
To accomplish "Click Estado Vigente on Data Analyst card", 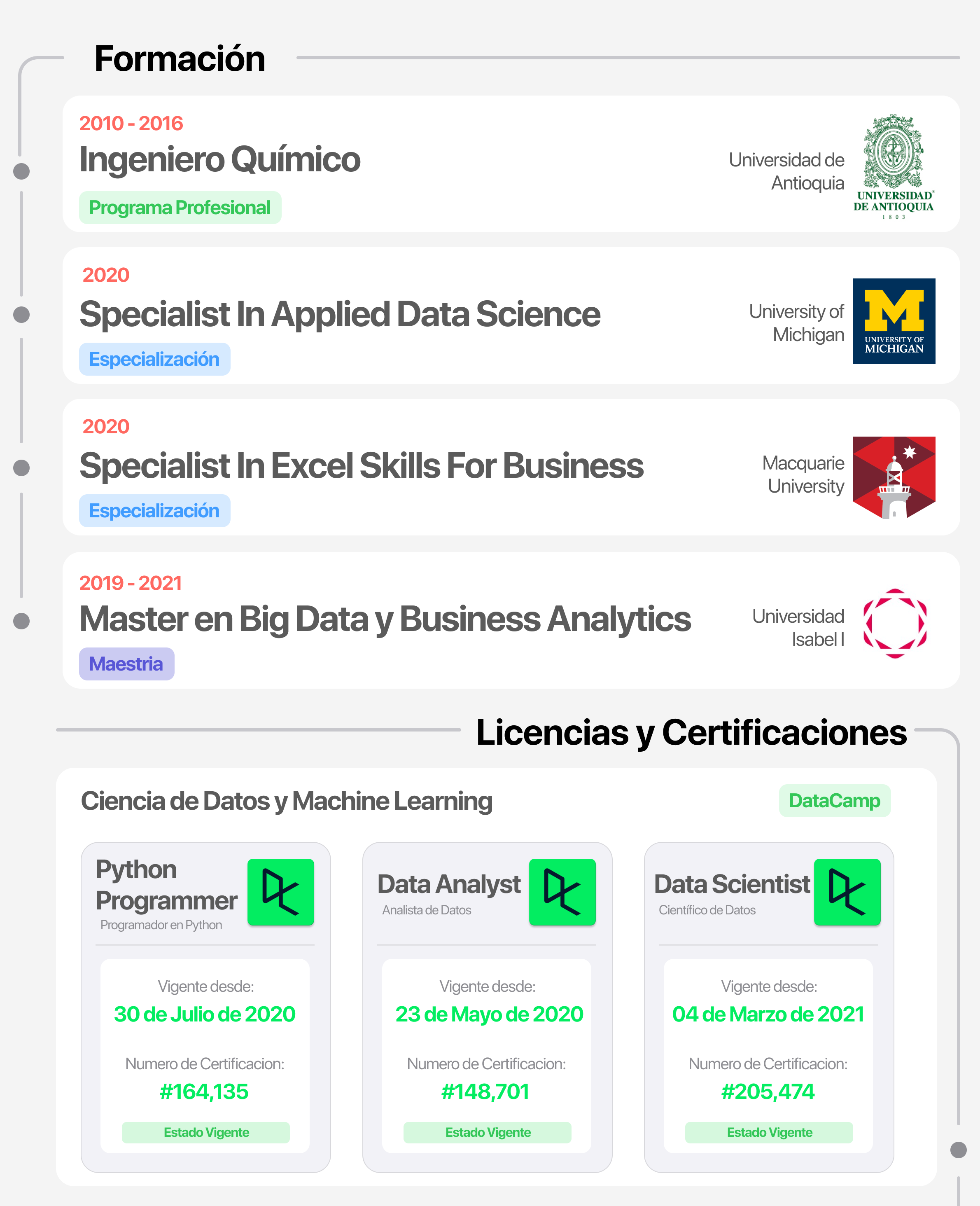I will (488, 1133).
